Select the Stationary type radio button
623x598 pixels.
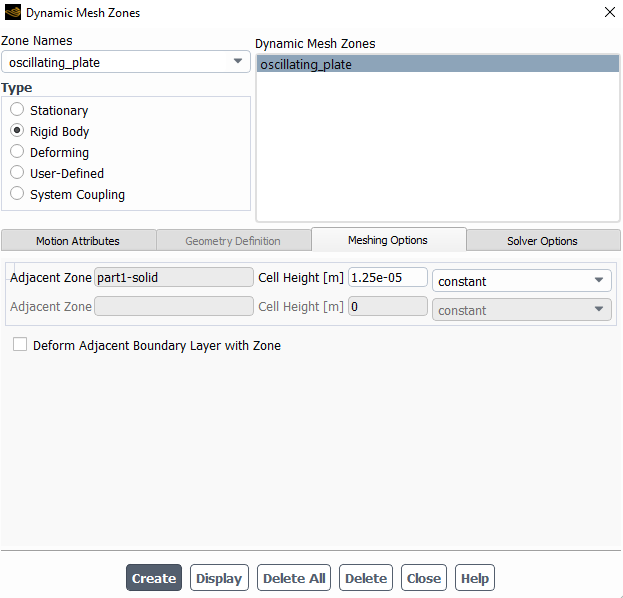tap(17, 109)
